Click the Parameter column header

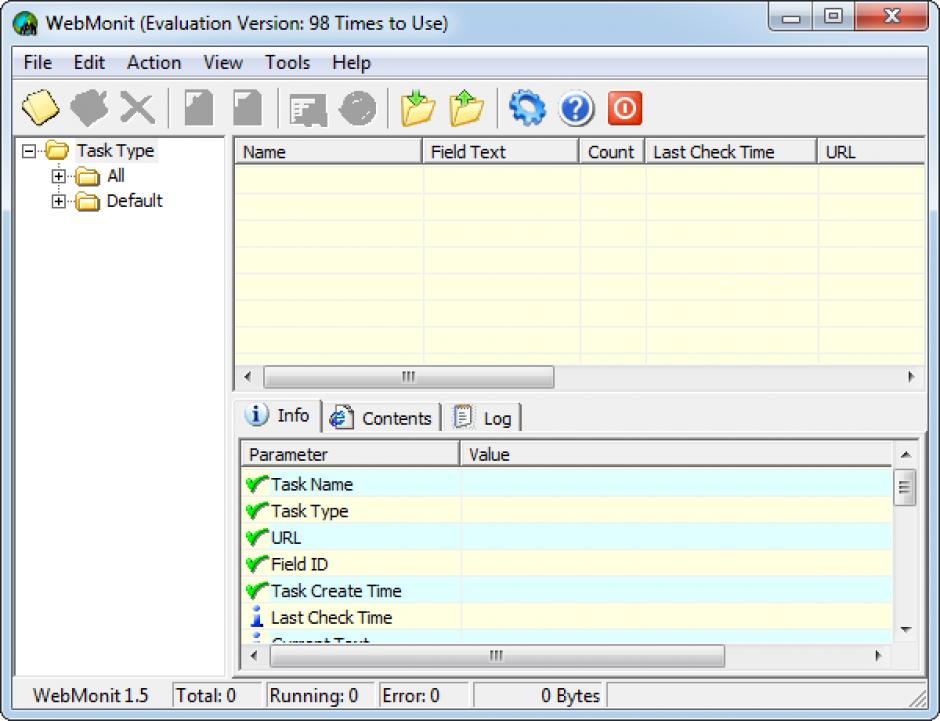pos(350,454)
